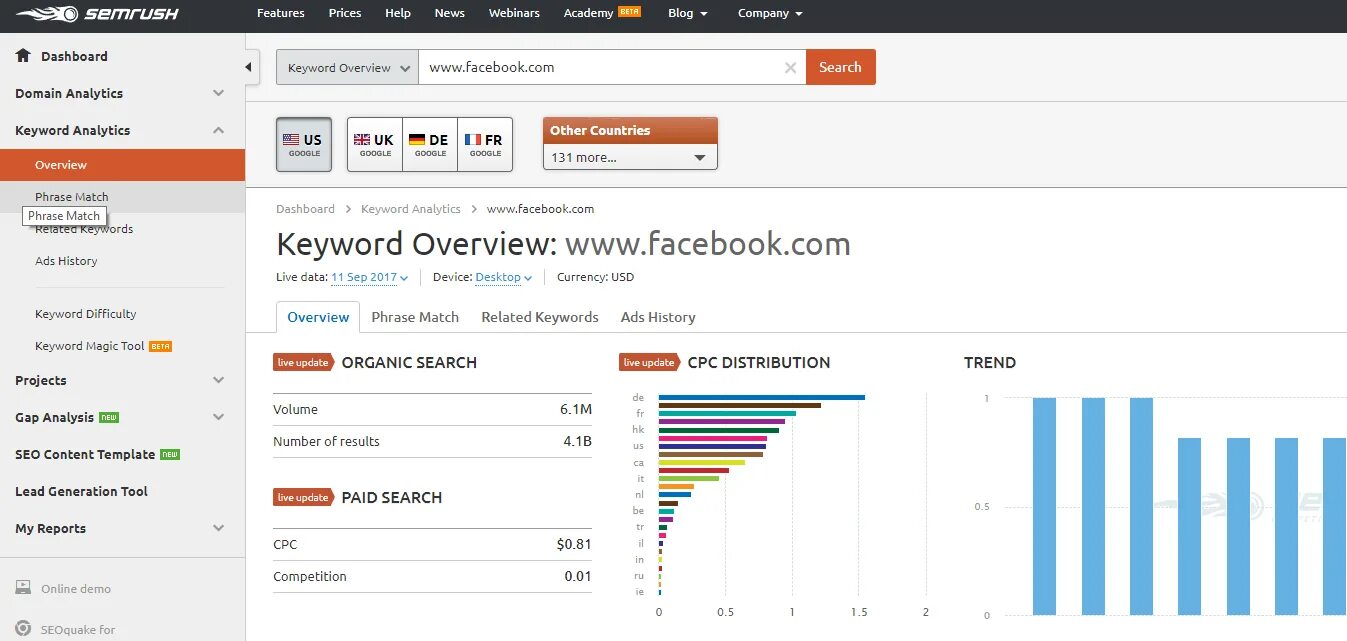Select the FR Google database
The height and width of the screenshot is (641, 1347).
point(485,145)
